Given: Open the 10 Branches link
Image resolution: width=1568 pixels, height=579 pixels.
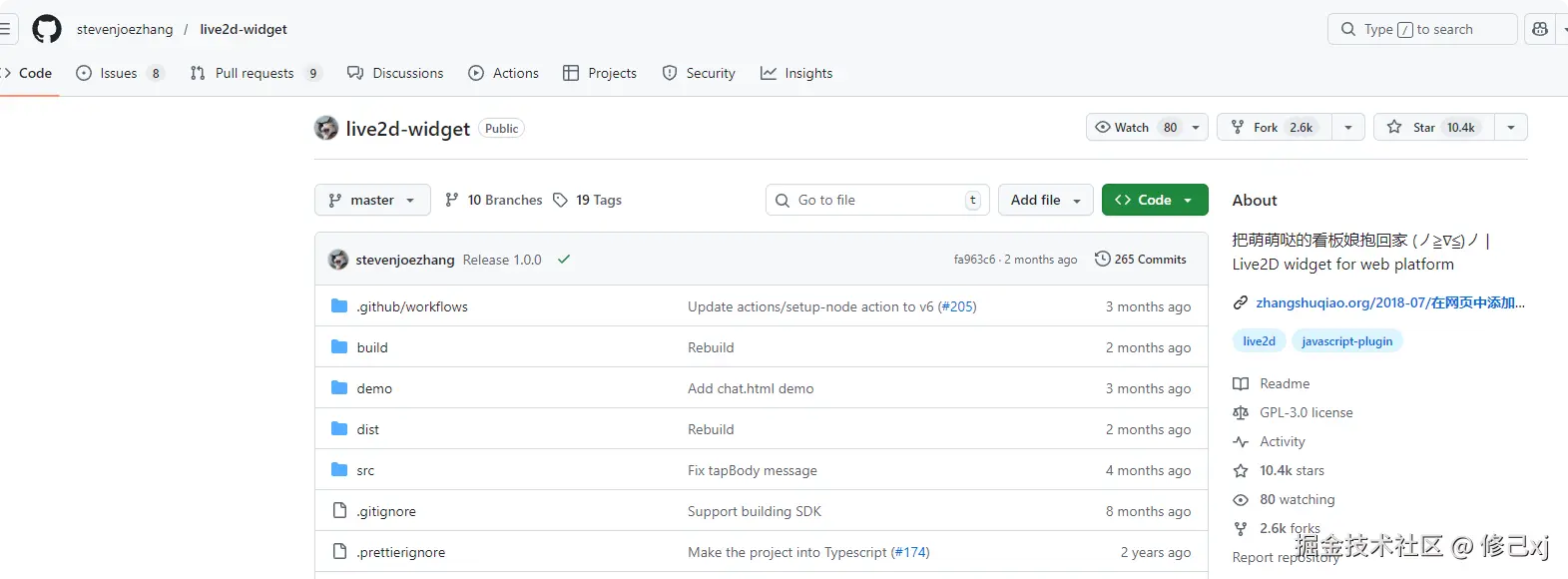Looking at the screenshot, I should point(494,200).
